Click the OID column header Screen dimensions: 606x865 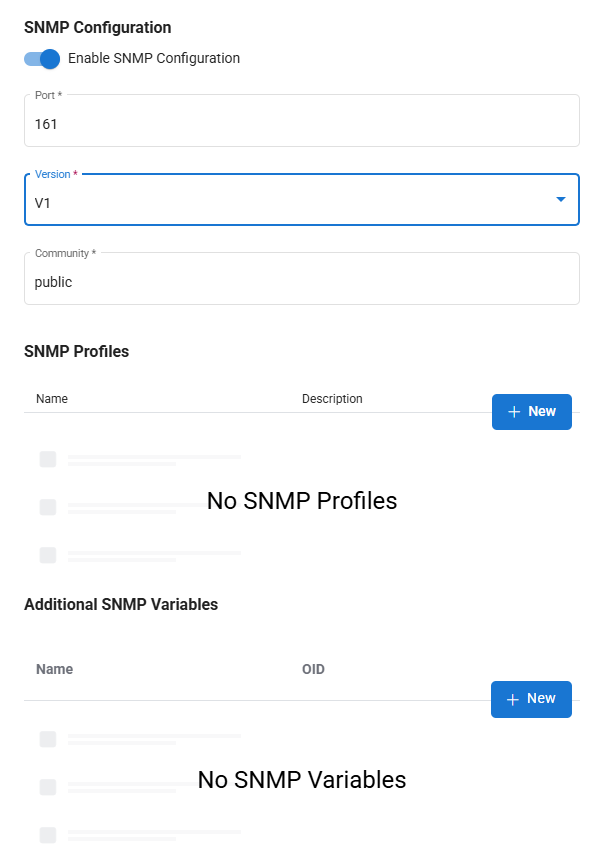click(x=313, y=669)
